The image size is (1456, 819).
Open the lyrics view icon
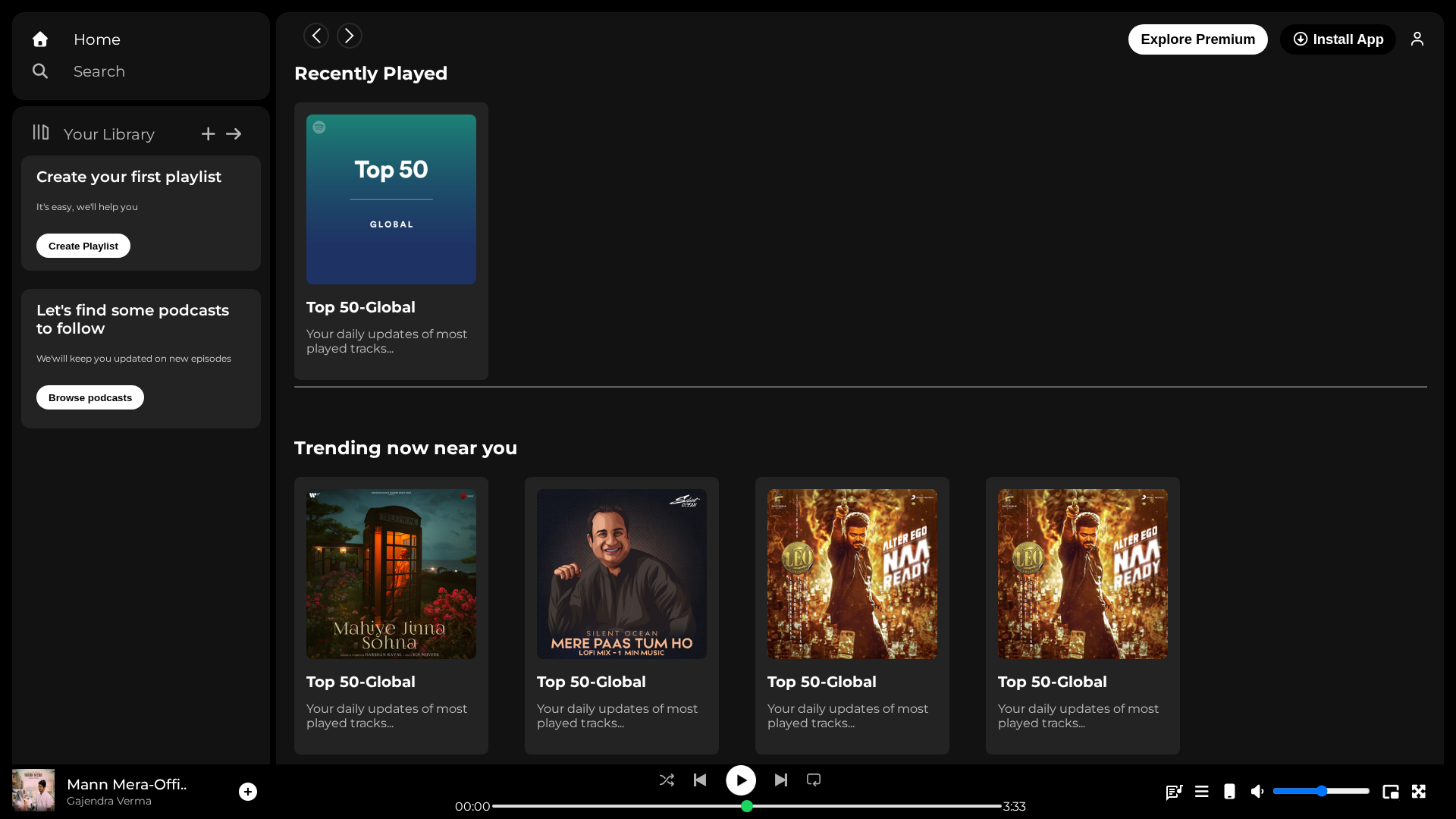(1174, 792)
